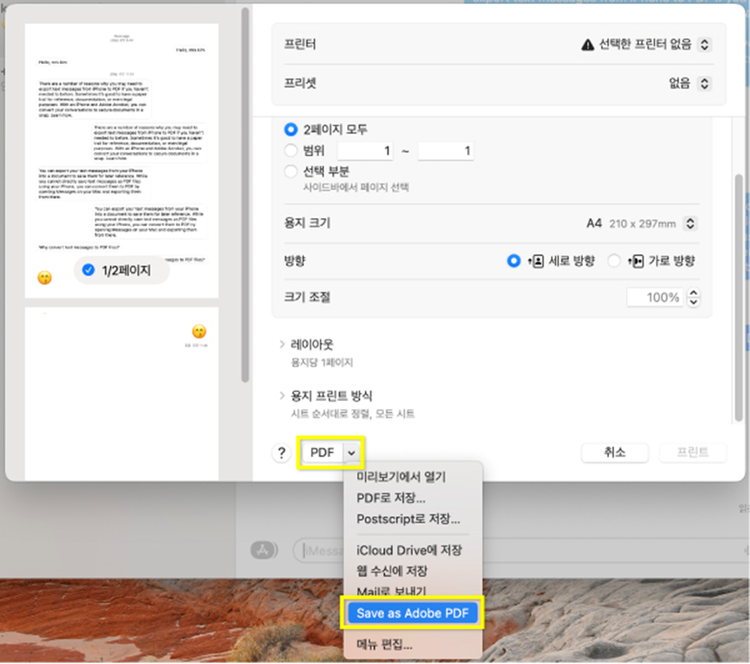This screenshot has height=664, width=750.
Task: Click the emoji on page 2 preview
Action: pos(199,331)
